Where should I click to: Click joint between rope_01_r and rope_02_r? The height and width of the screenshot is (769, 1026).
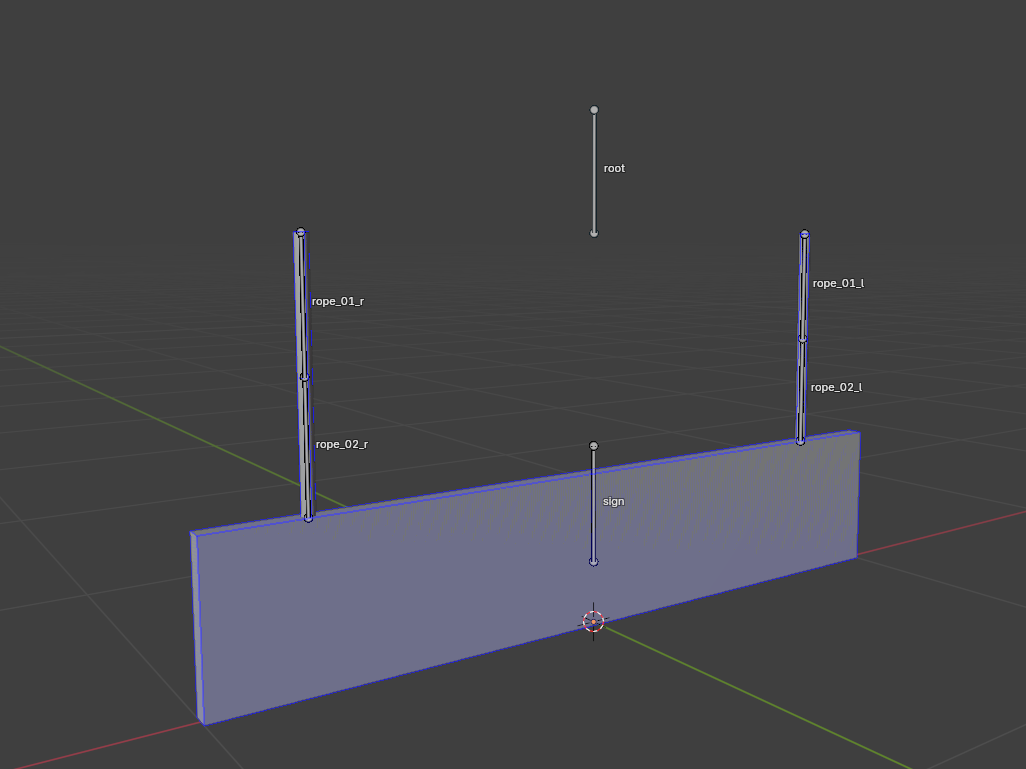305,377
